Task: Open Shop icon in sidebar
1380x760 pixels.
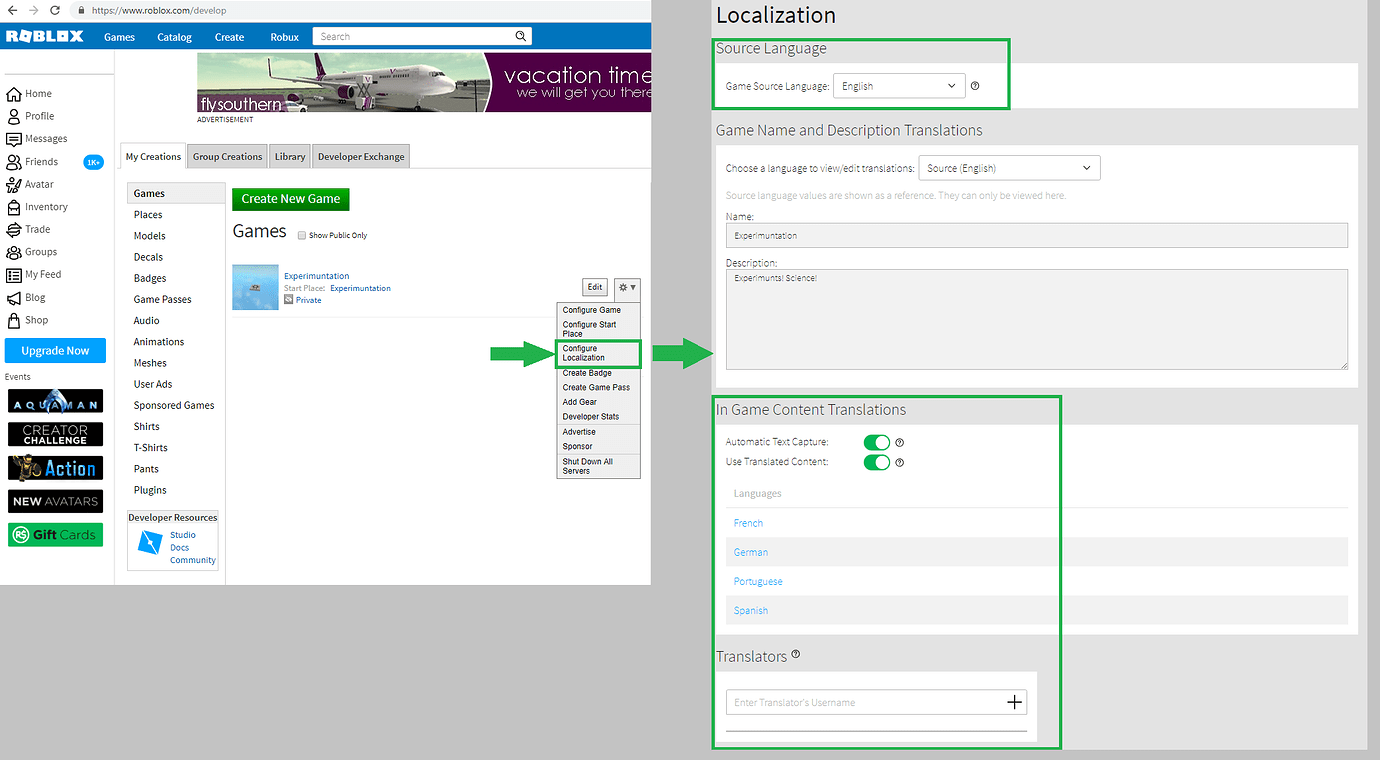Action: [14, 320]
